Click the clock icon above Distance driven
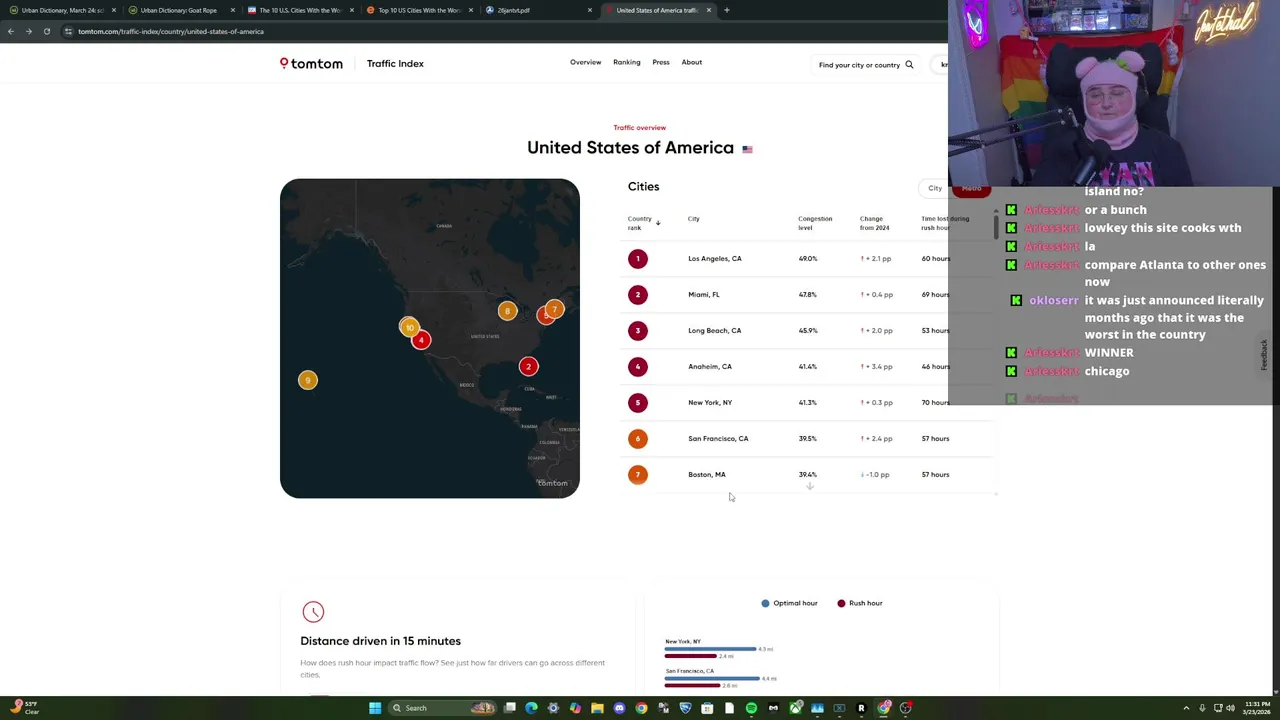The width and height of the screenshot is (1280, 720). tap(313, 612)
